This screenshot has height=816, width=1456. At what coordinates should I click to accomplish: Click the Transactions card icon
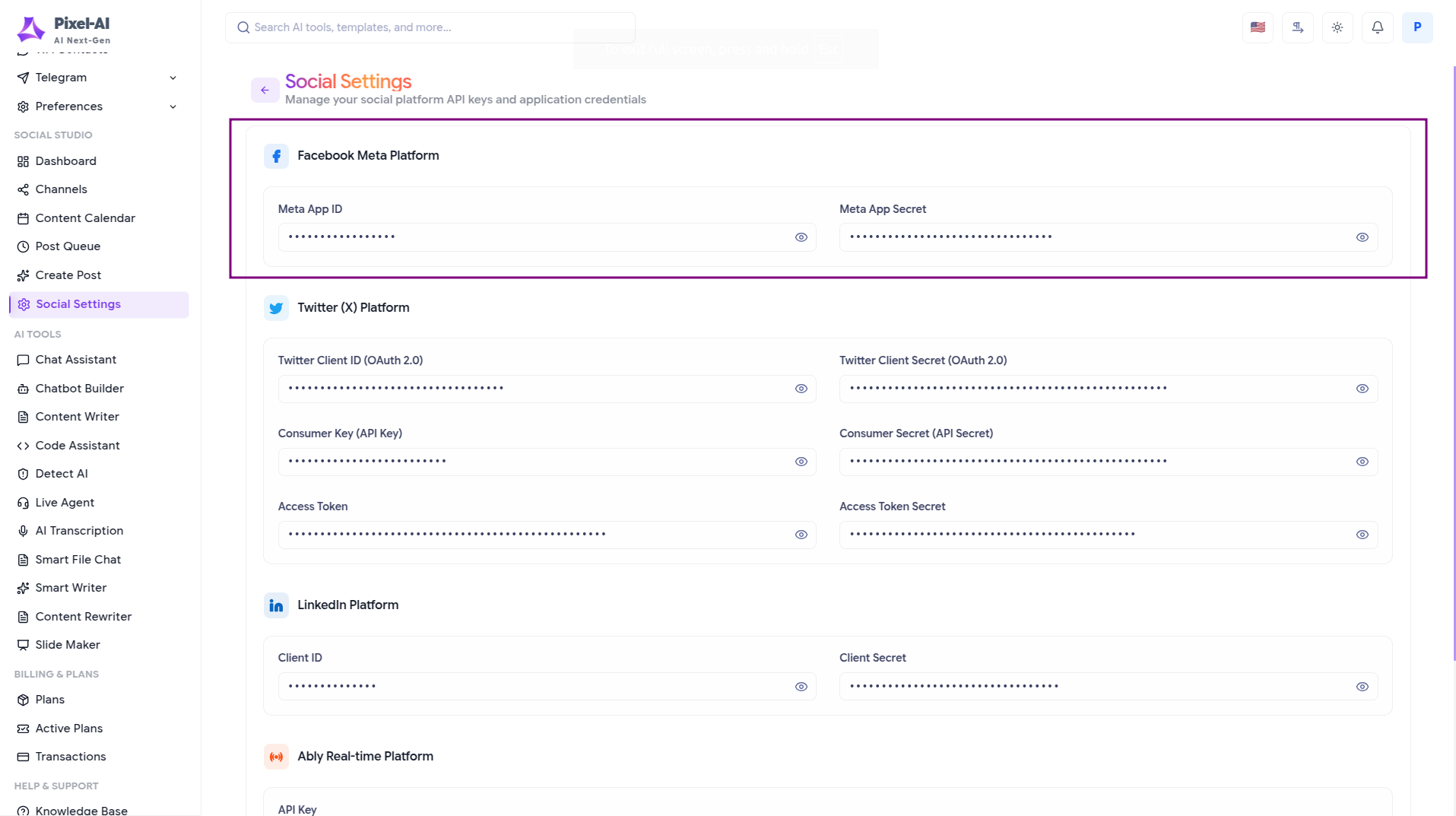[24, 757]
